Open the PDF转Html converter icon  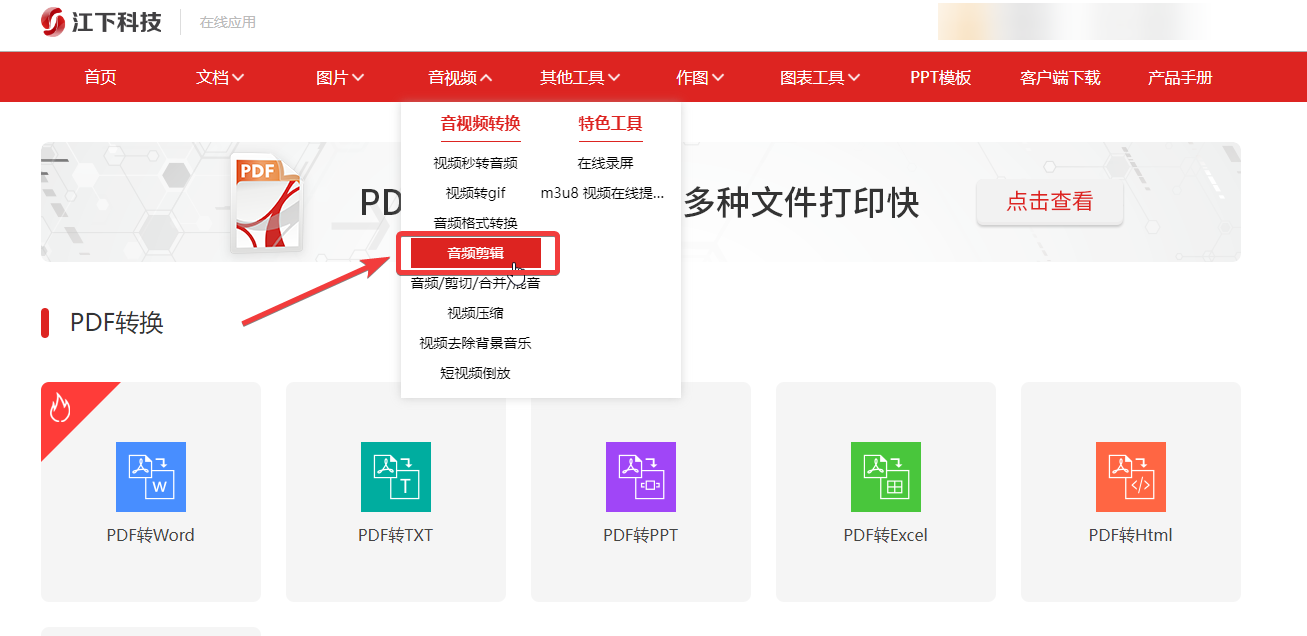1131,477
